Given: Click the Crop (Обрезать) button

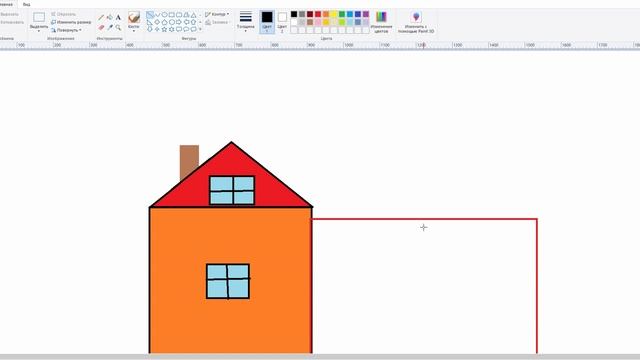Looking at the screenshot, I should 64,14.
